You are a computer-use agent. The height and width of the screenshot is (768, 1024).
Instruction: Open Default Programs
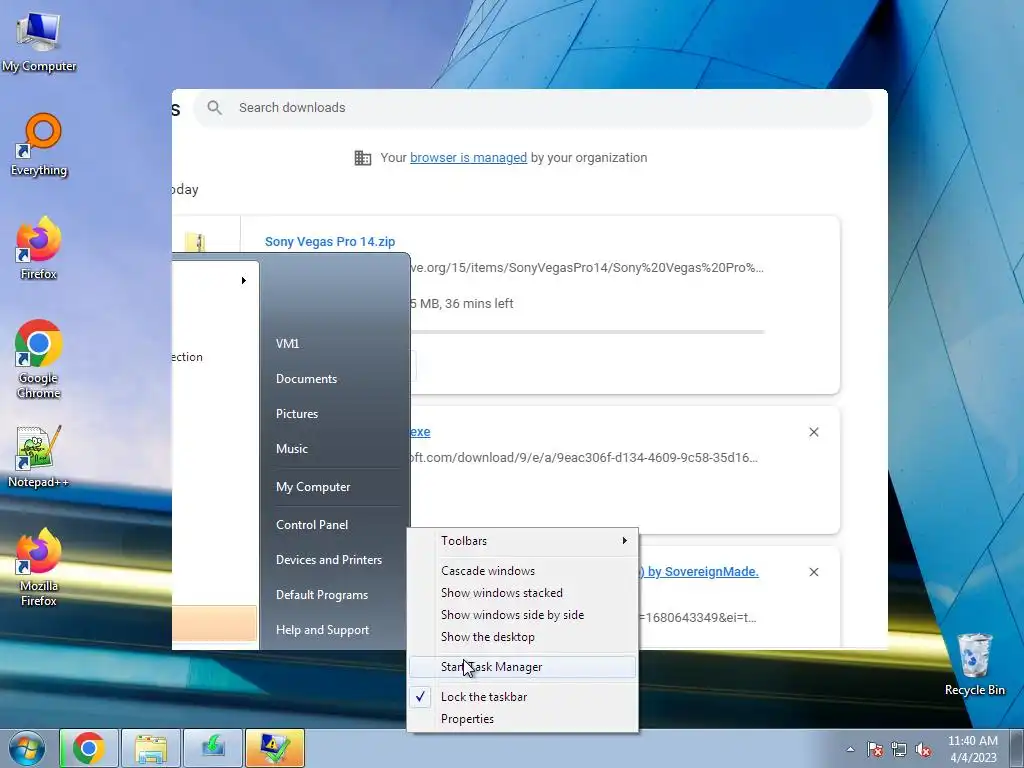point(322,596)
